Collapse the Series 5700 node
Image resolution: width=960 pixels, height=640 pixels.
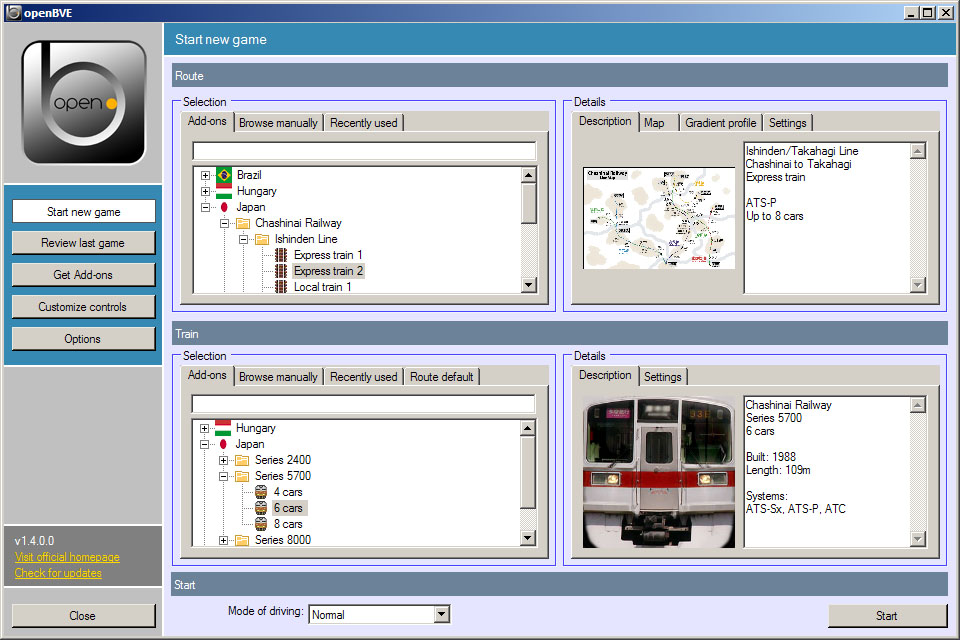(223, 476)
